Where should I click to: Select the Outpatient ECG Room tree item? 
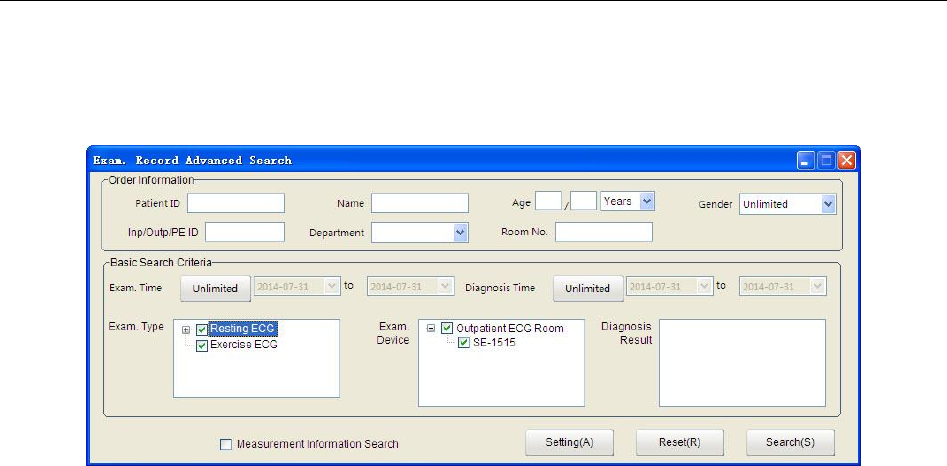510,328
